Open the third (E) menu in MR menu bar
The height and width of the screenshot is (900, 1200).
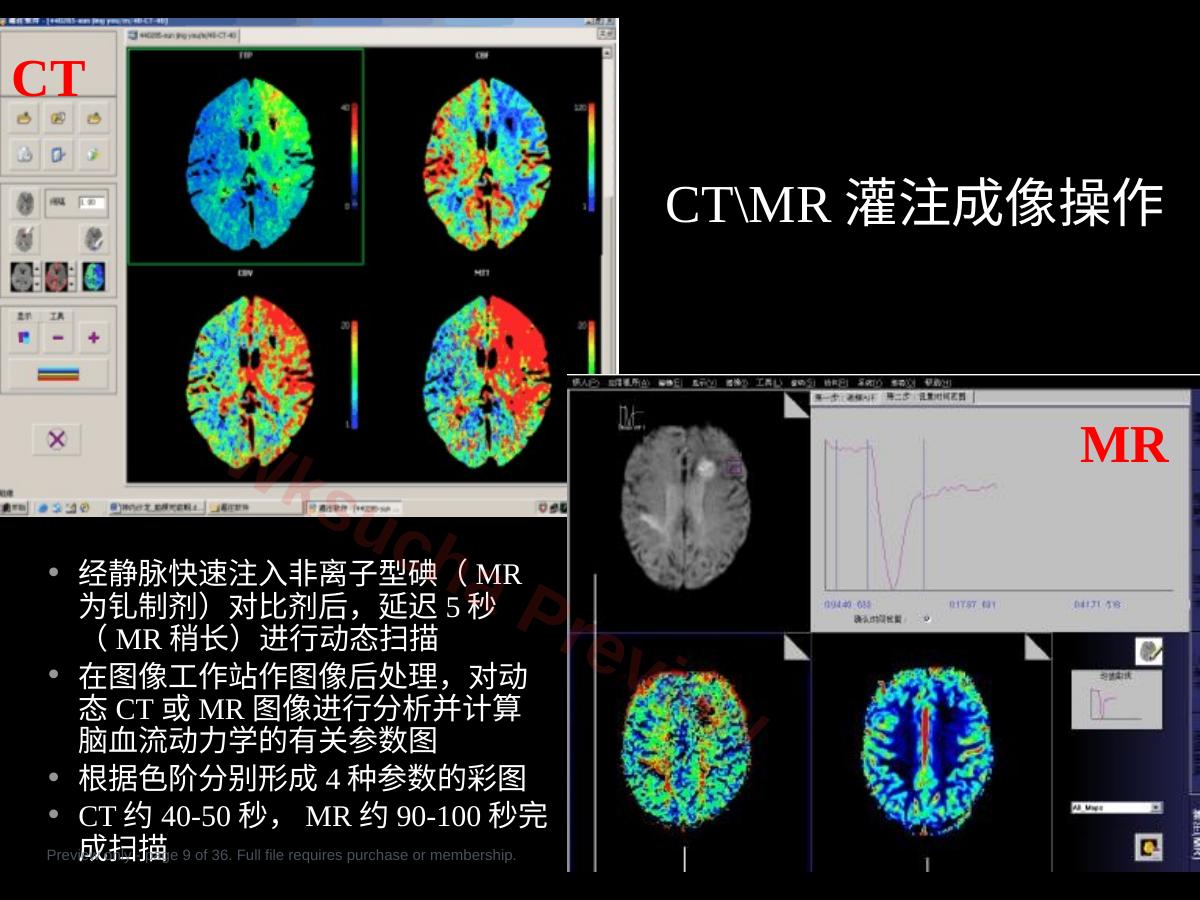(671, 383)
